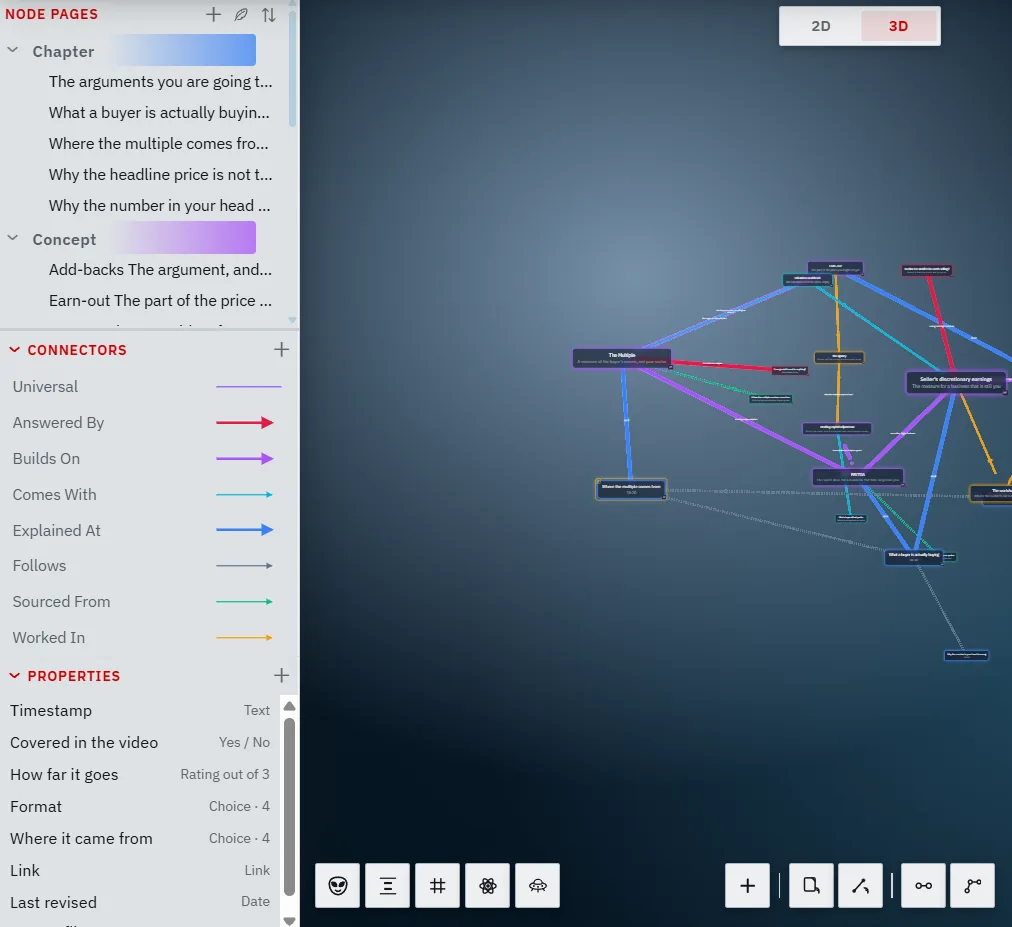Collapse the Chapter group
Viewport: 1012px width, 927px height.
[x=13, y=50]
